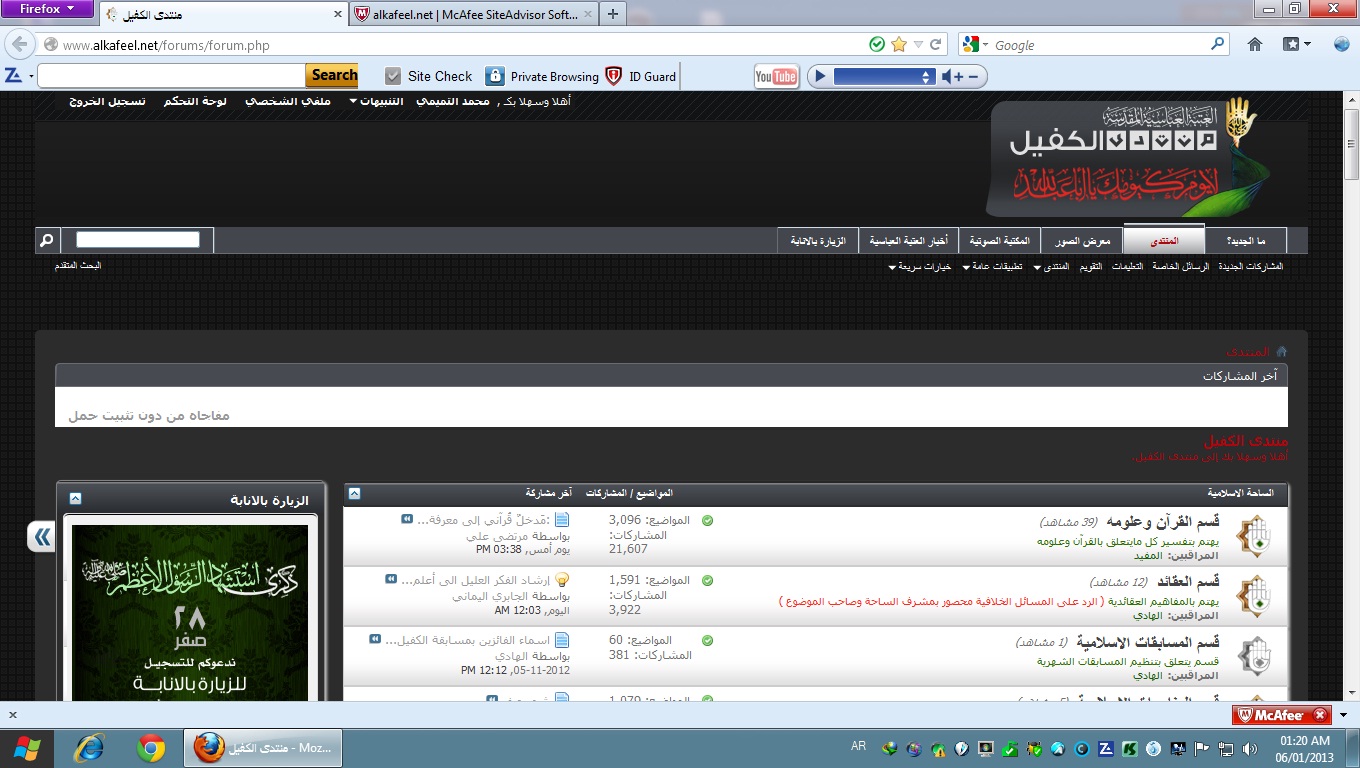Screen dimensions: 1360x768
Task: Switch to the alkafeel.net McAfee SiteAdvisor tab
Action: point(472,14)
